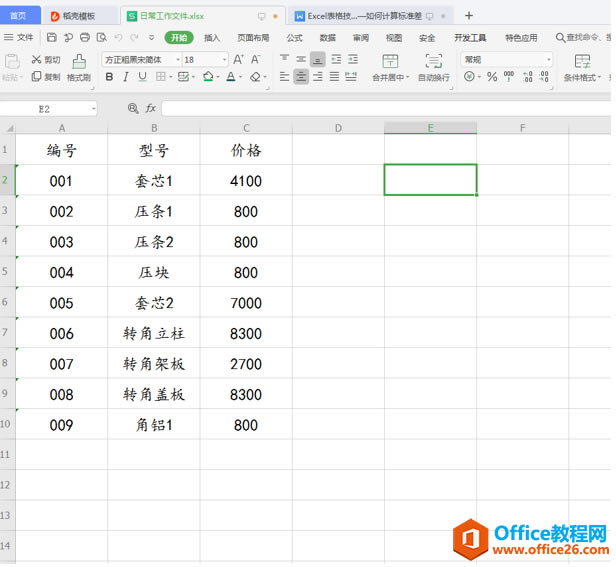Increase font size with A+ icon
Screen dimensions: 616x567
click(238, 59)
